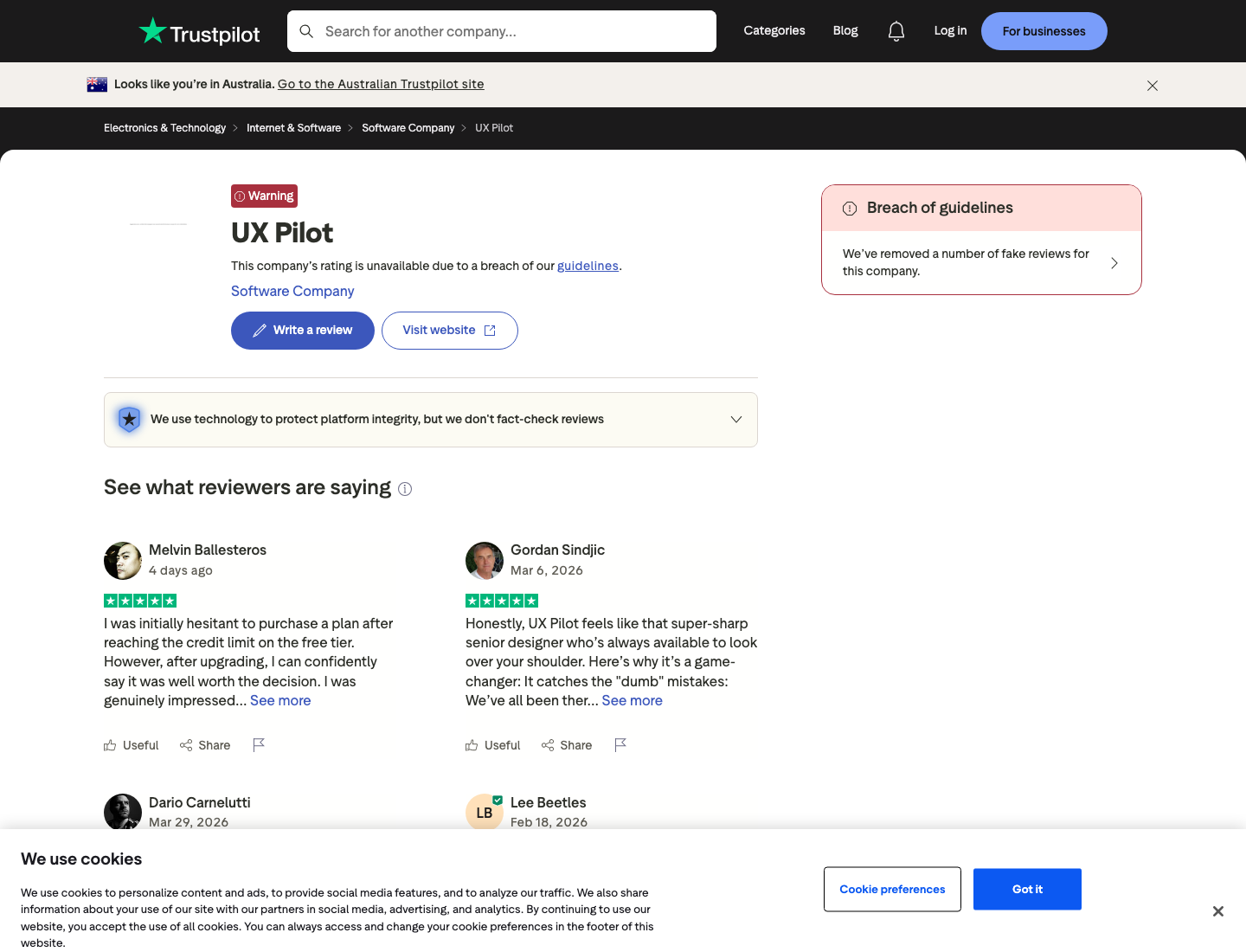
Task: Click Visit website button
Action: pos(450,331)
